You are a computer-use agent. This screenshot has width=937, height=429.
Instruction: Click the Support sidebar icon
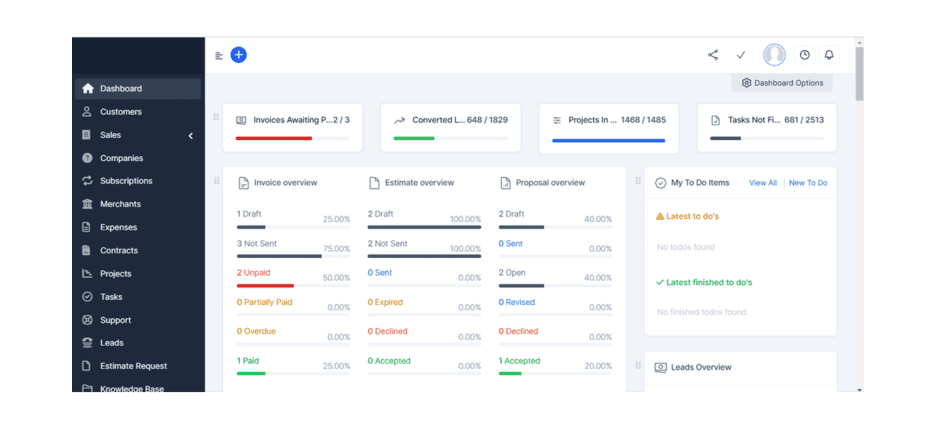coord(87,320)
